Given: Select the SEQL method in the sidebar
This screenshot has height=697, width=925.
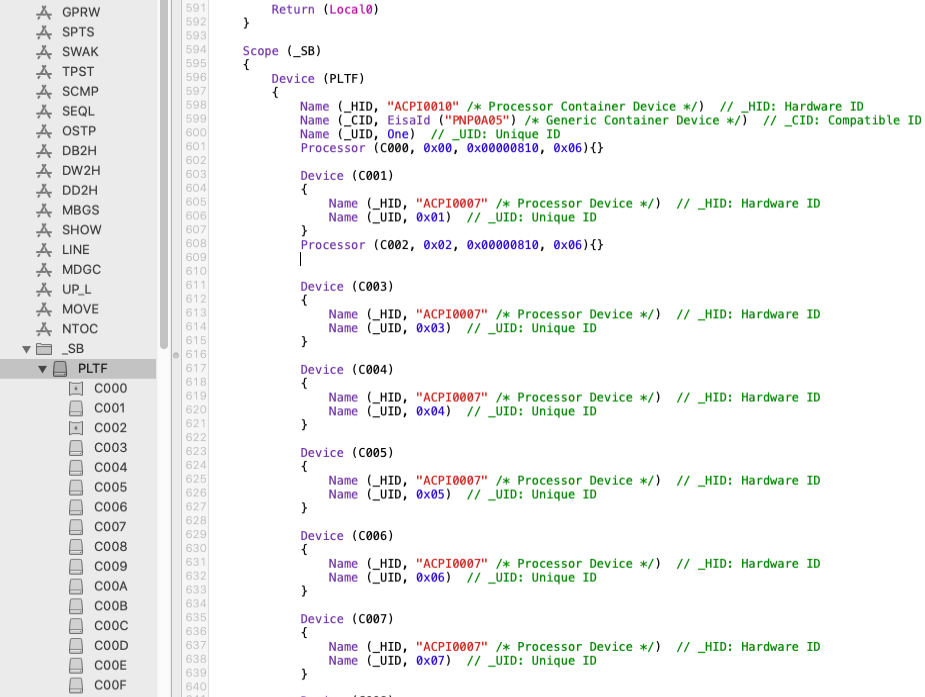Looking at the screenshot, I should point(78,112).
